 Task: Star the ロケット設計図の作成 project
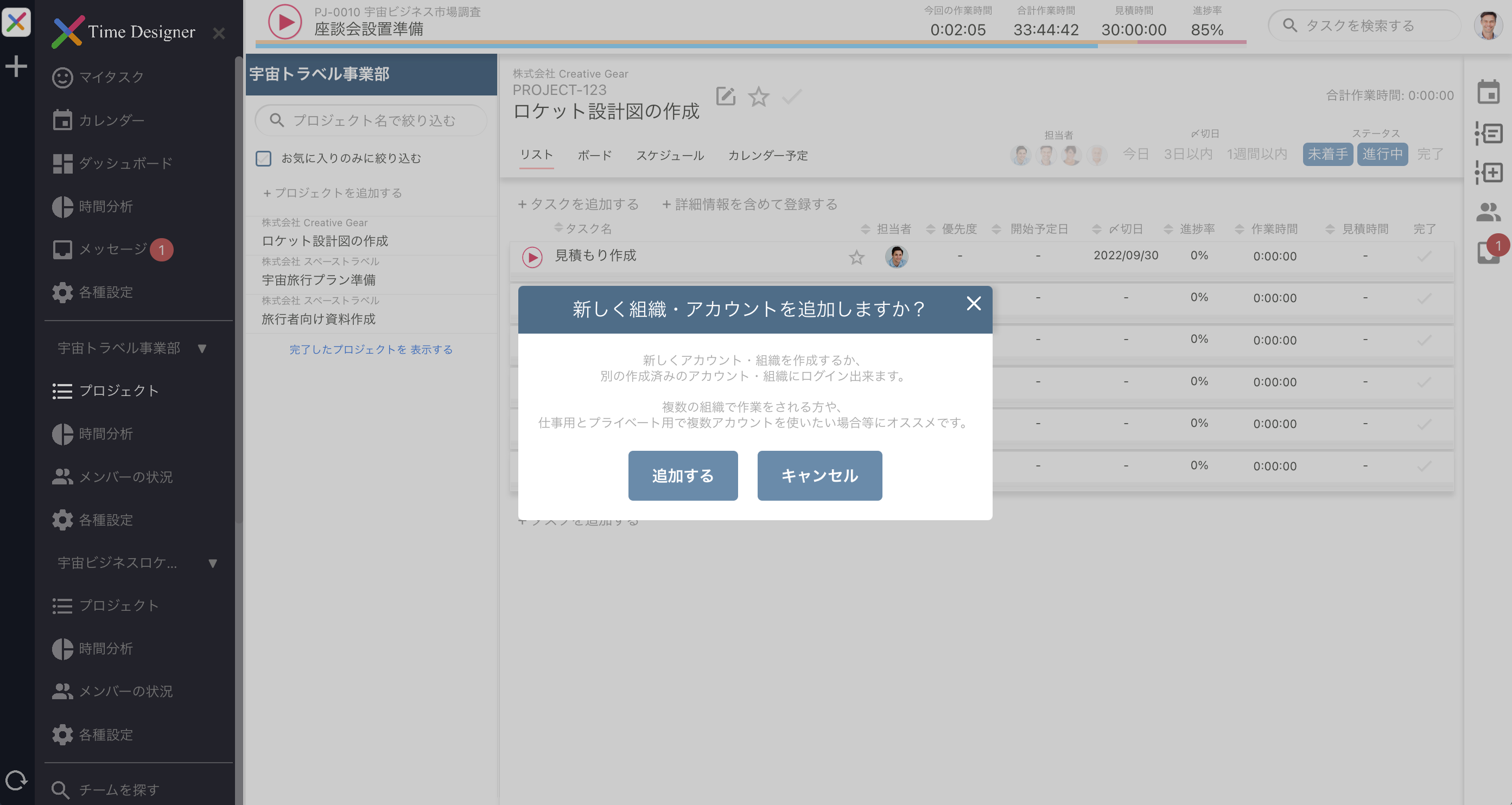click(x=759, y=98)
